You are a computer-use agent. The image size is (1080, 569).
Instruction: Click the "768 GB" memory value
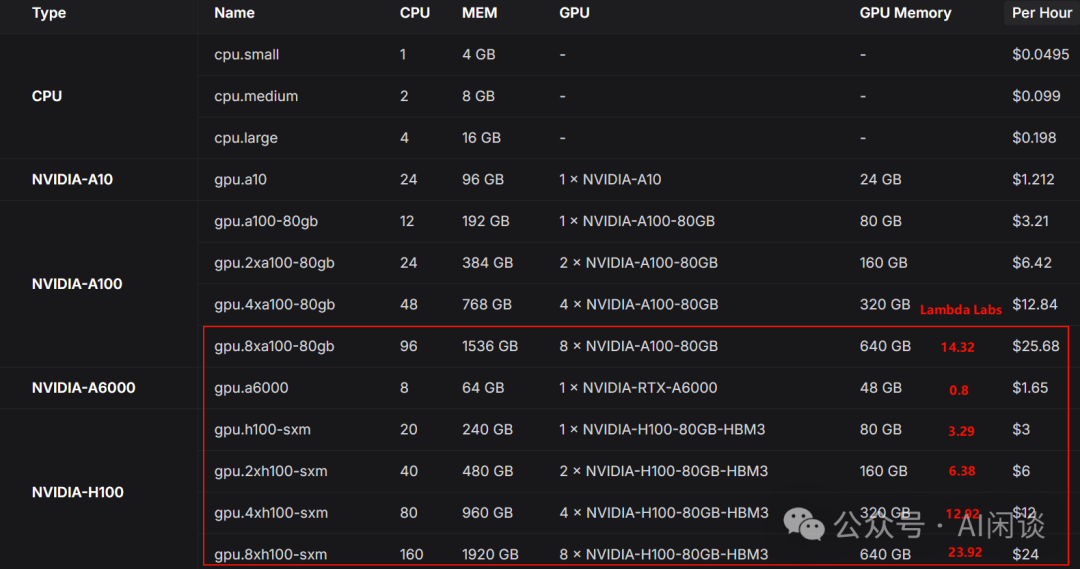(486, 304)
